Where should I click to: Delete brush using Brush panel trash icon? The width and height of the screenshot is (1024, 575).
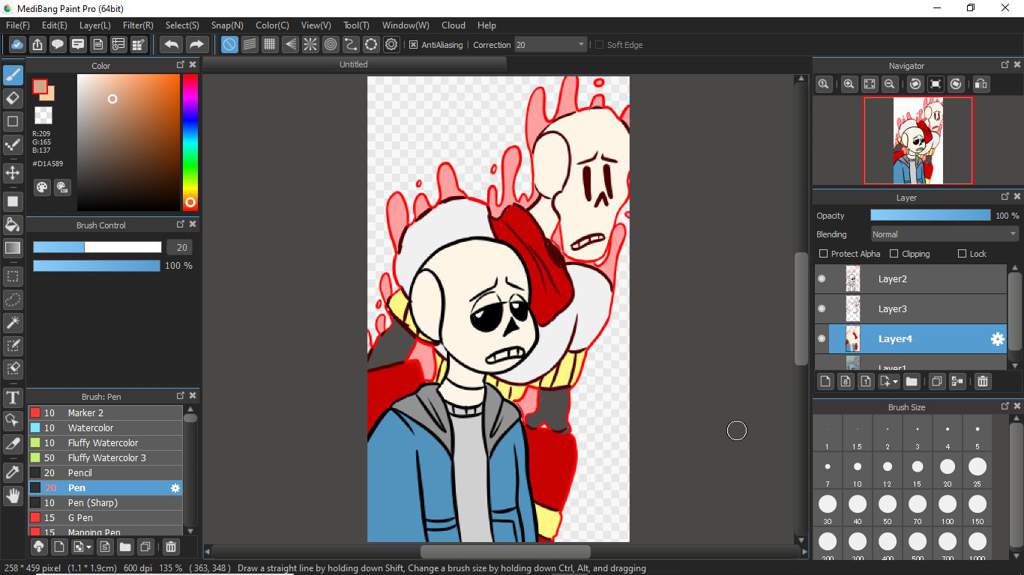pos(170,547)
